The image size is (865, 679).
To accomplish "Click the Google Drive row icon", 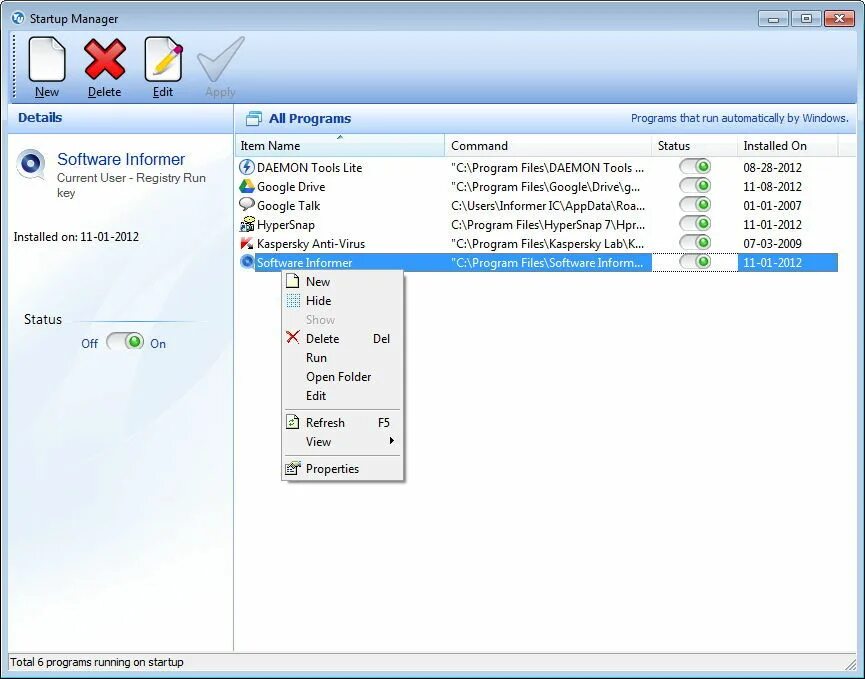I will (x=247, y=186).
